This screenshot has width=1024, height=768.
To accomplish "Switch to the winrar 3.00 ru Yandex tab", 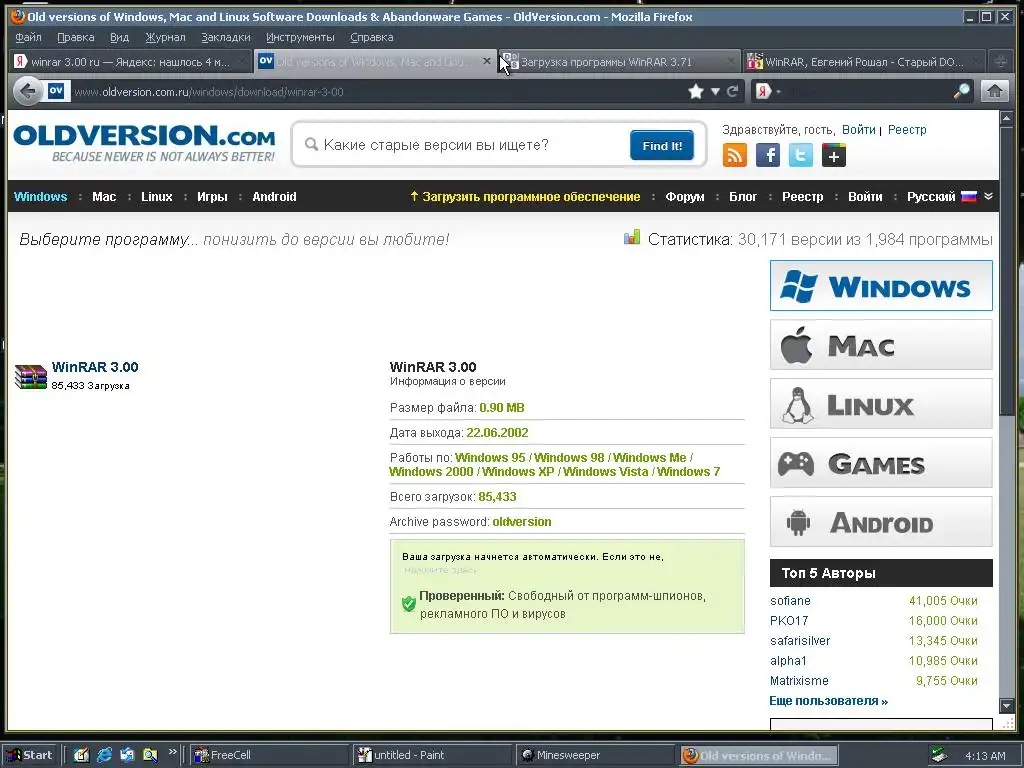I will click(x=131, y=61).
